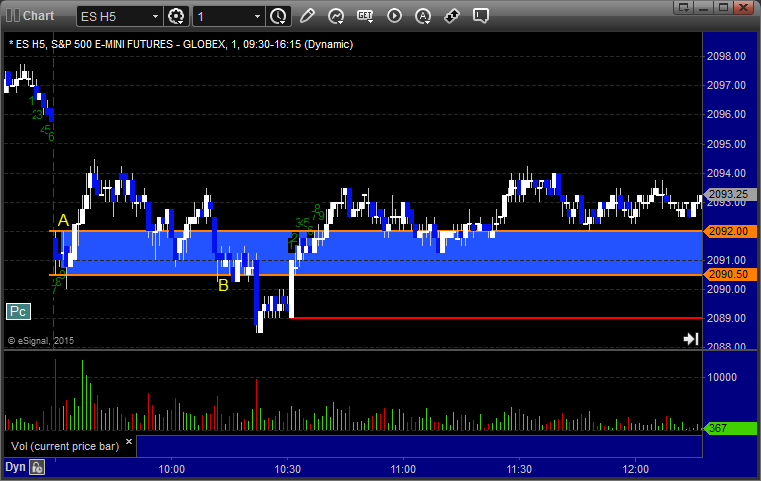Click the Pc previous close marker
Screen dimensions: 761x481
[18, 311]
